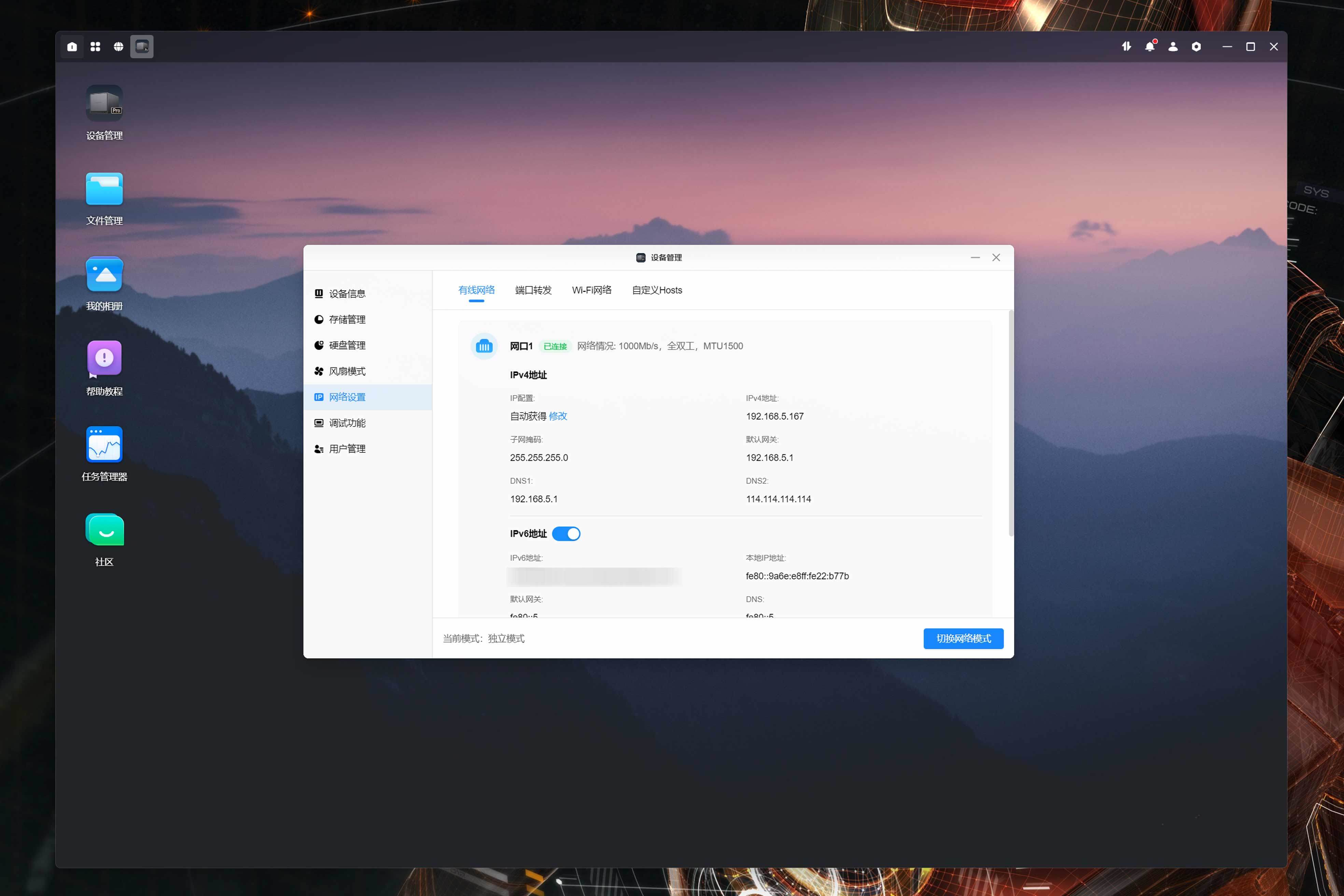Viewport: 1344px width, 896px height.
Task: Open the 文件管理 folder icon
Action: point(104,189)
